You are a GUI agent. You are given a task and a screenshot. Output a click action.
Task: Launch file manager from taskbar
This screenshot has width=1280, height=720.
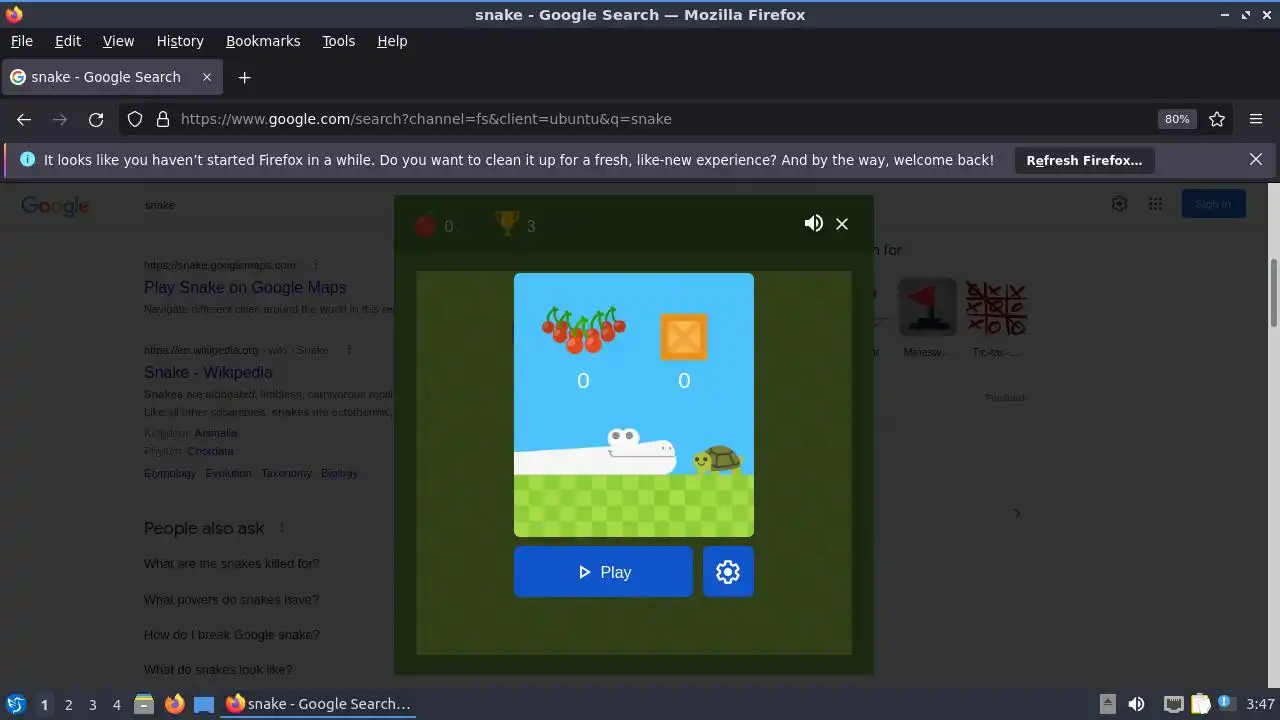pyautogui.click(x=144, y=704)
